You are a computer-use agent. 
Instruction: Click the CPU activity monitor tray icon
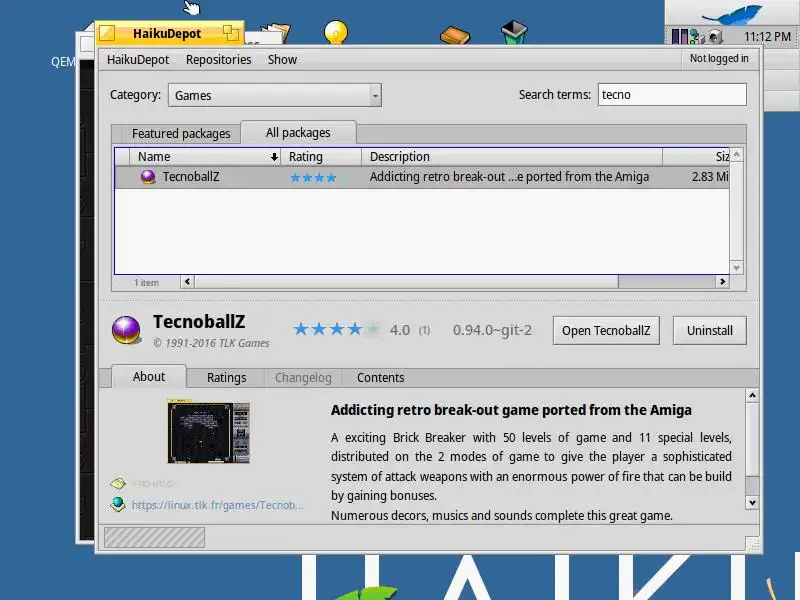pyautogui.click(x=680, y=36)
